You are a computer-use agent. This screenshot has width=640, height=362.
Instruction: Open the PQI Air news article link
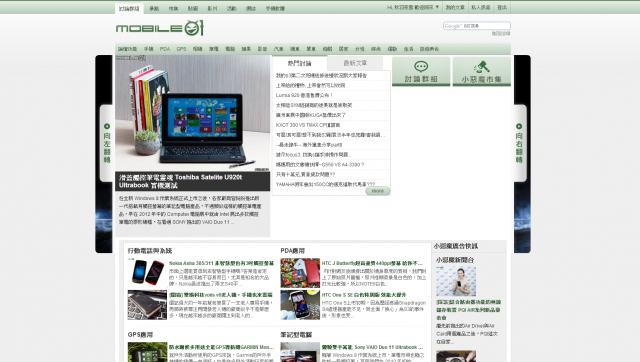tap(468, 310)
